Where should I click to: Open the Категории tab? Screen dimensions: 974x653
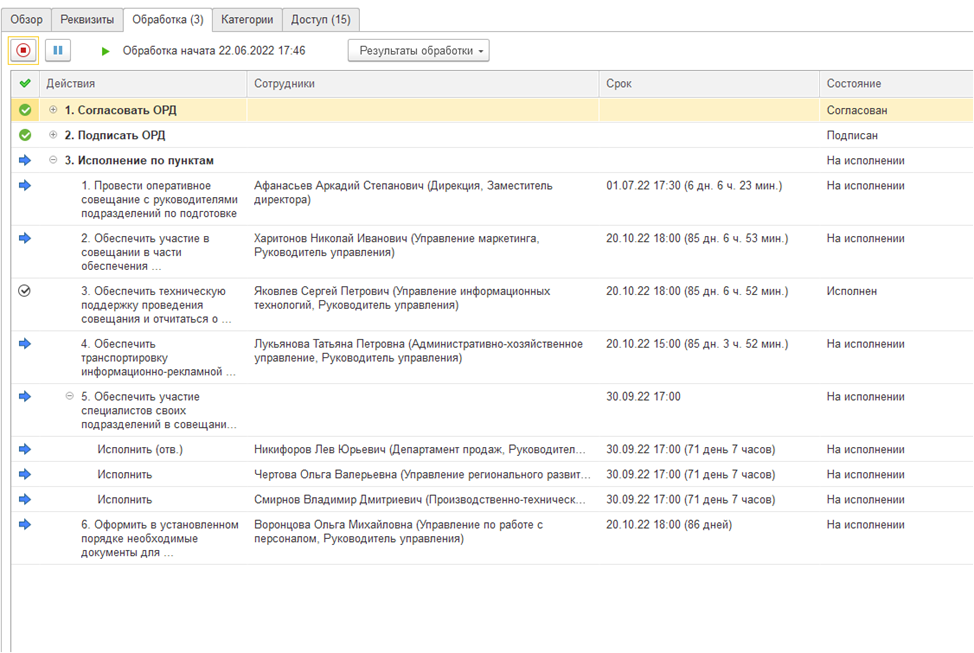(247, 19)
